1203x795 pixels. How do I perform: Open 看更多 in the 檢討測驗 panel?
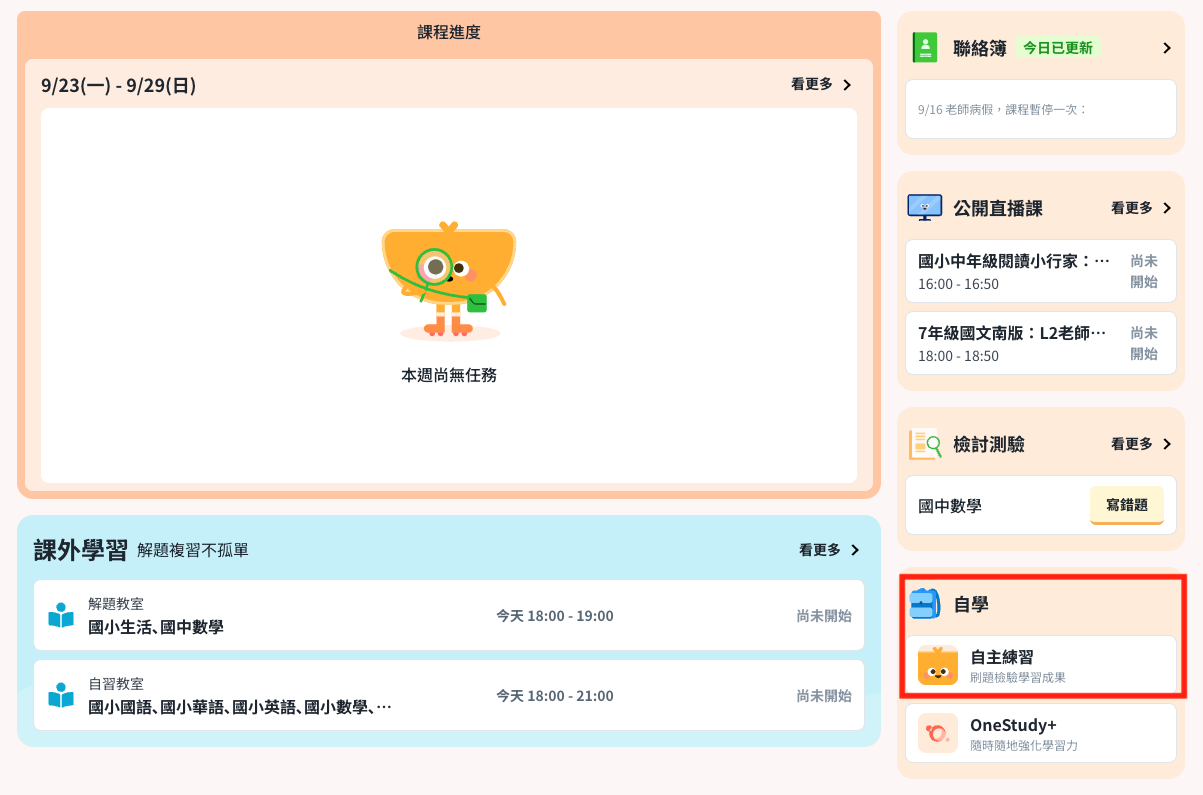[x=1132, y=444]
